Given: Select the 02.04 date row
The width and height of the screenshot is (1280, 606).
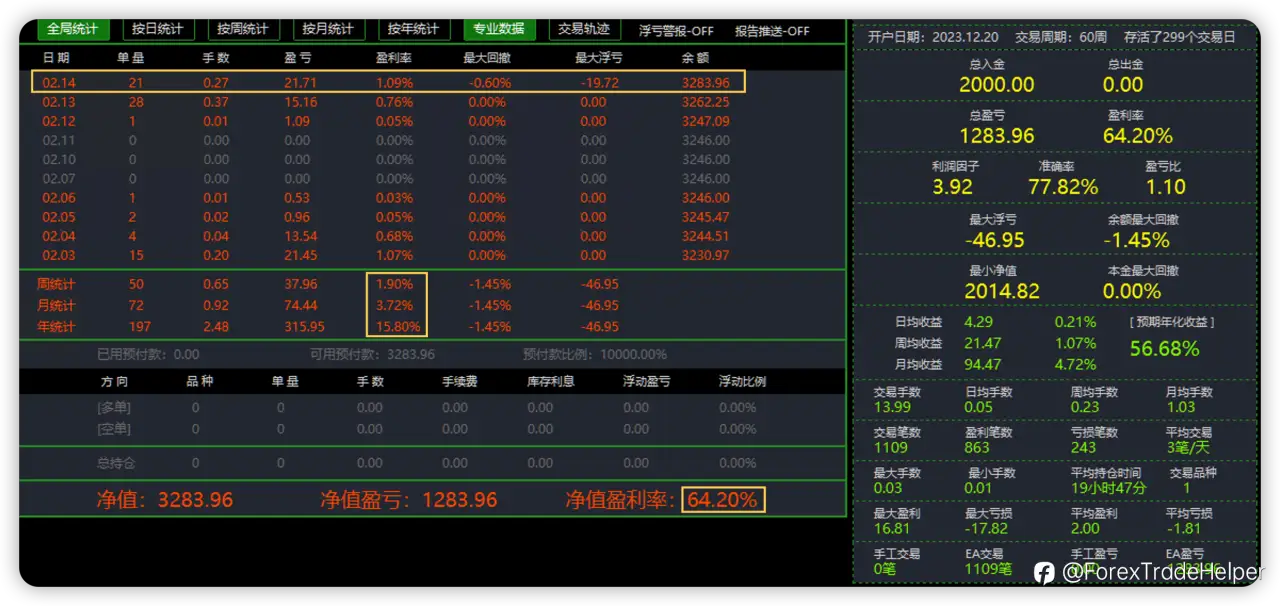Looking at the screenshot, I should click(388, 236).
